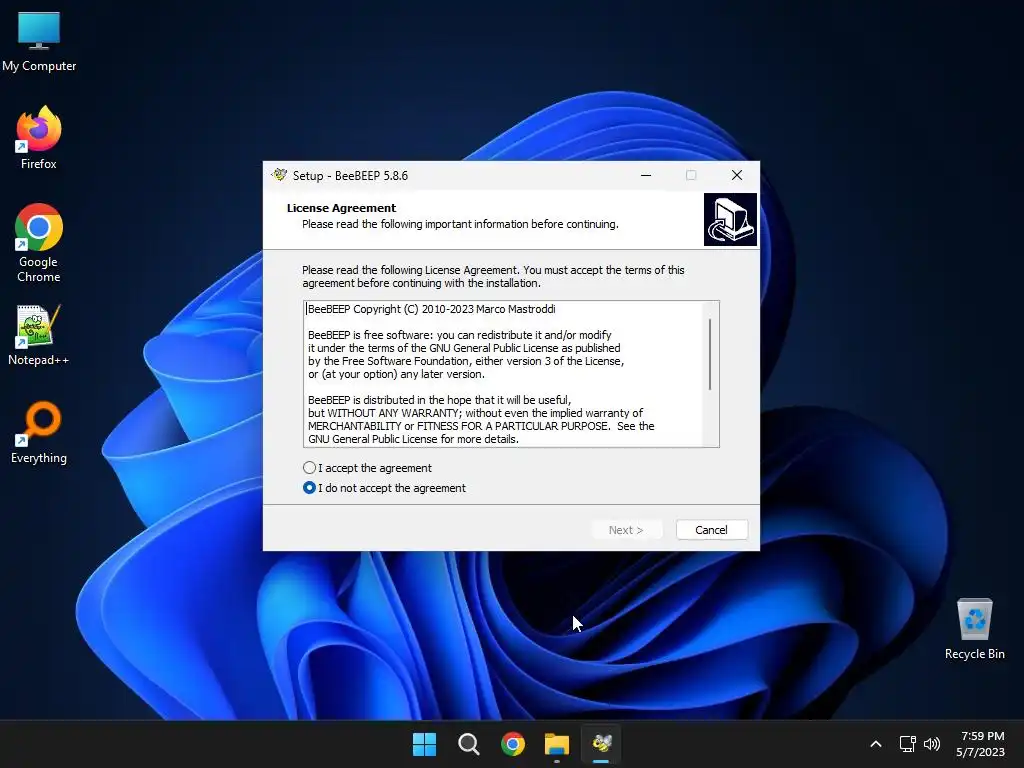Screen dimensions: 1024x768
Task: Select the Recycle Bin desktop icon
Action: coord(974,628)
